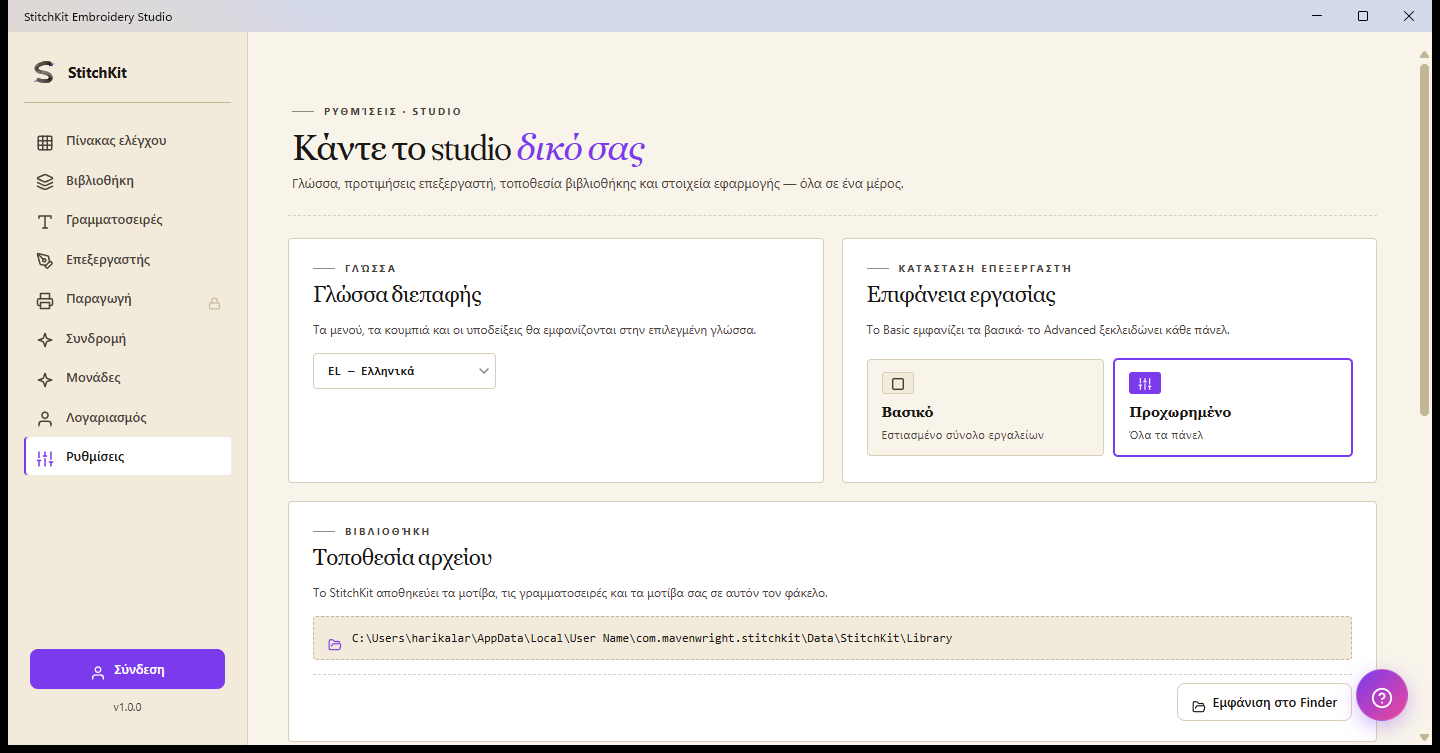This screenshot has height=753, width=1440.
Task: Click the Γραμματοσειρές T icon
Action: click(45, 221)
